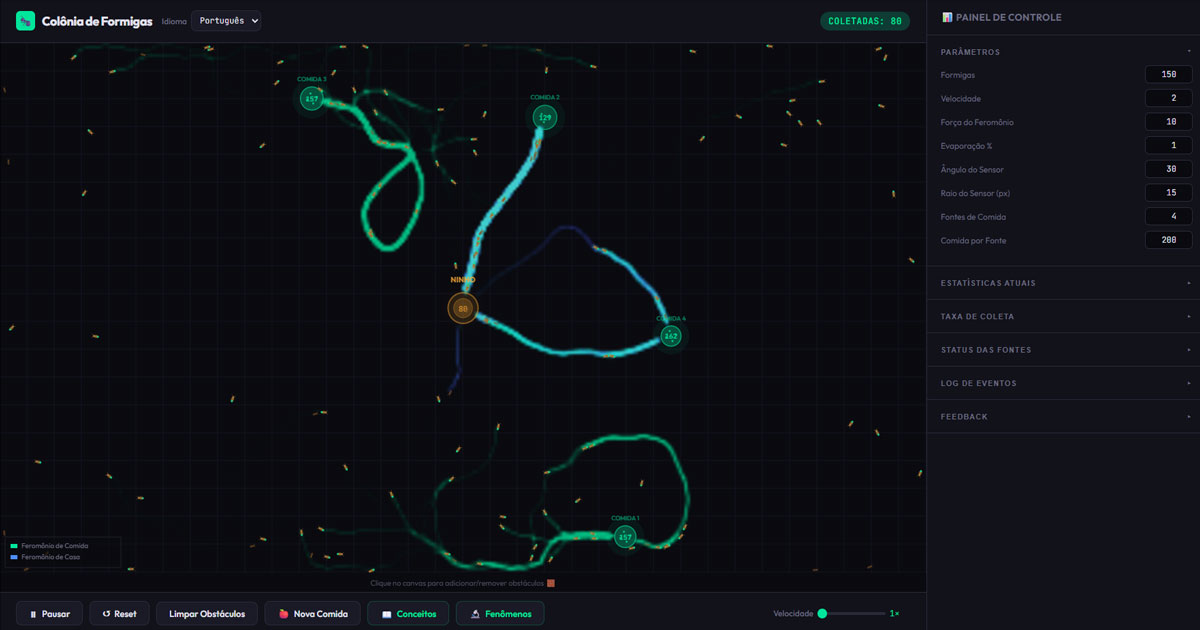The image size is (1200, 630).
Task: Open the Fenômenos microscope panel
Action: pos(500,613)
